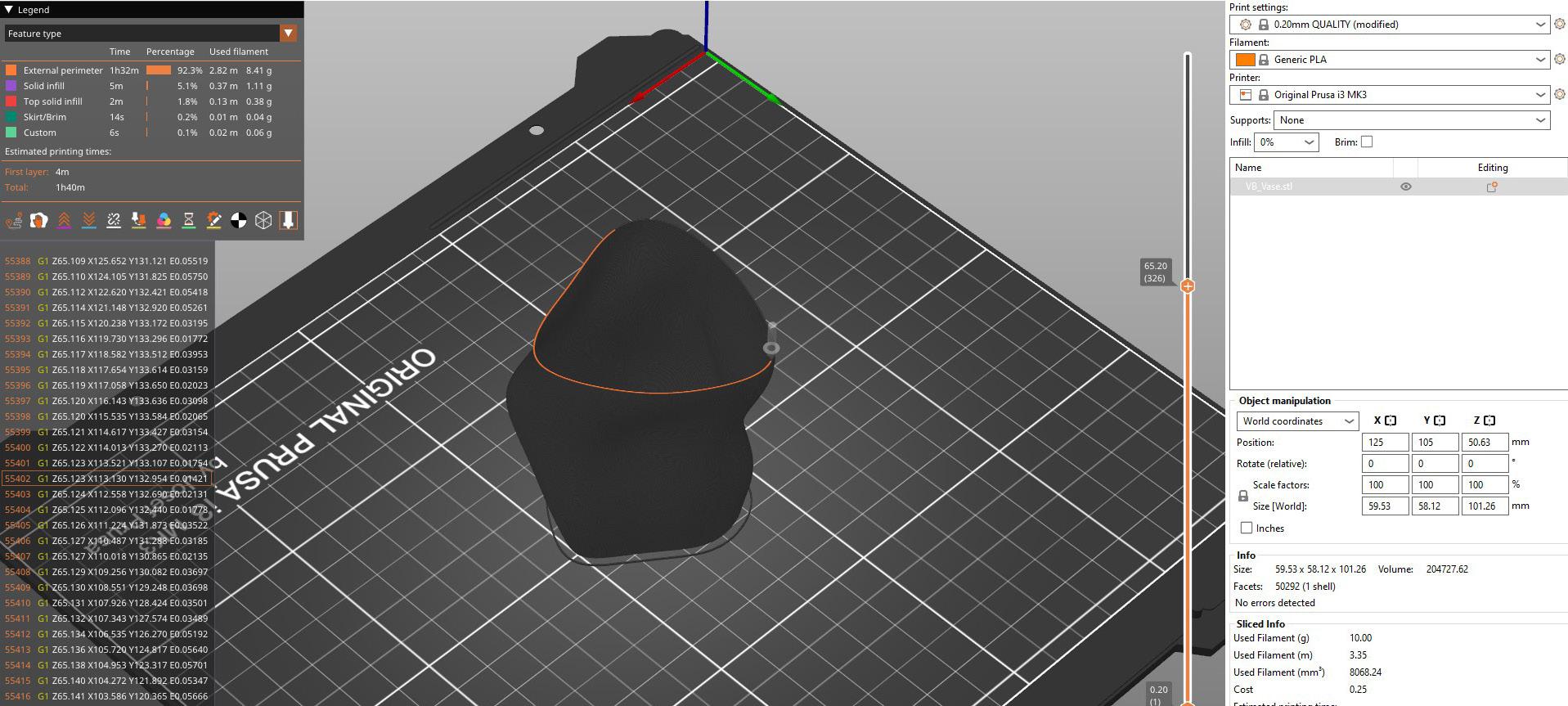
Task: Select G-code line 55416
Action: click(x=107, y=696)
